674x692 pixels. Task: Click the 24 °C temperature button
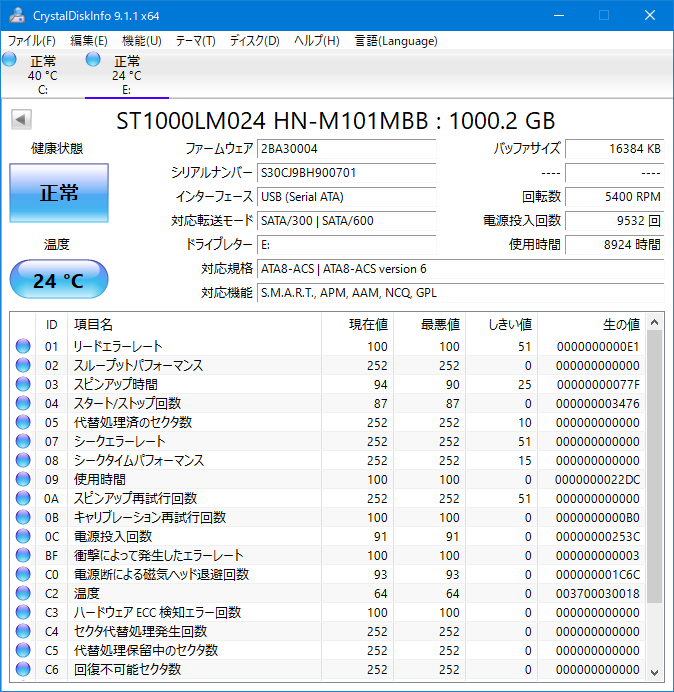[x=59, y=281]
